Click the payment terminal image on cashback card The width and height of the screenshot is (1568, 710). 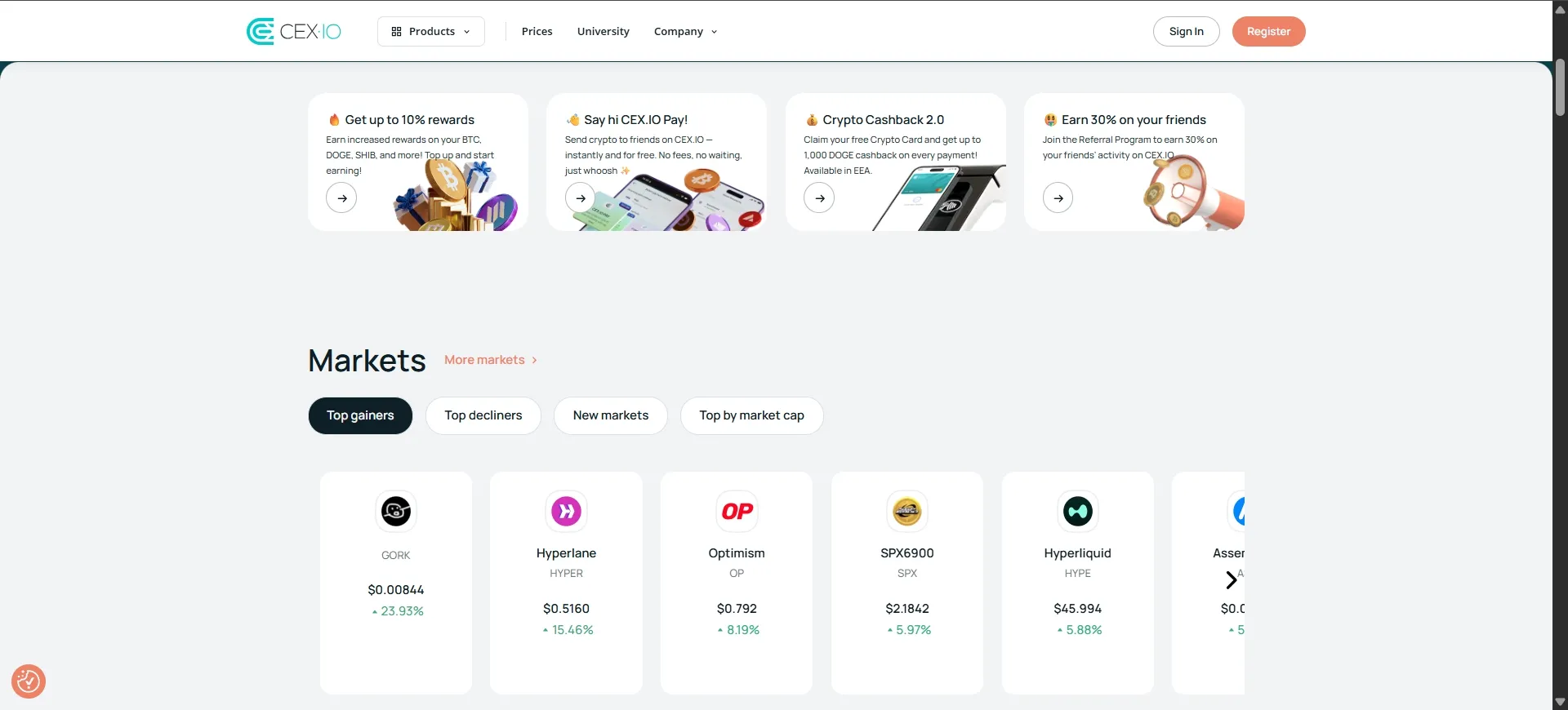point(939,197)
